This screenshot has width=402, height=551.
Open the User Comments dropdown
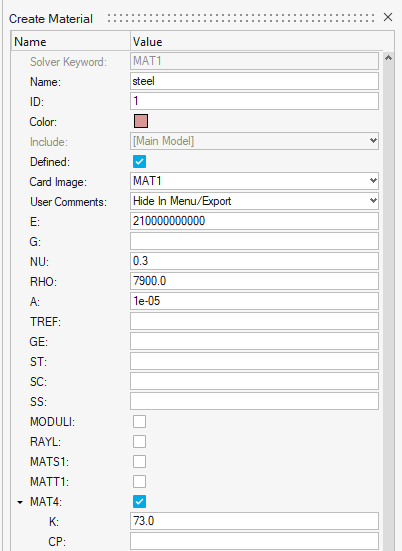pos(373,201)
